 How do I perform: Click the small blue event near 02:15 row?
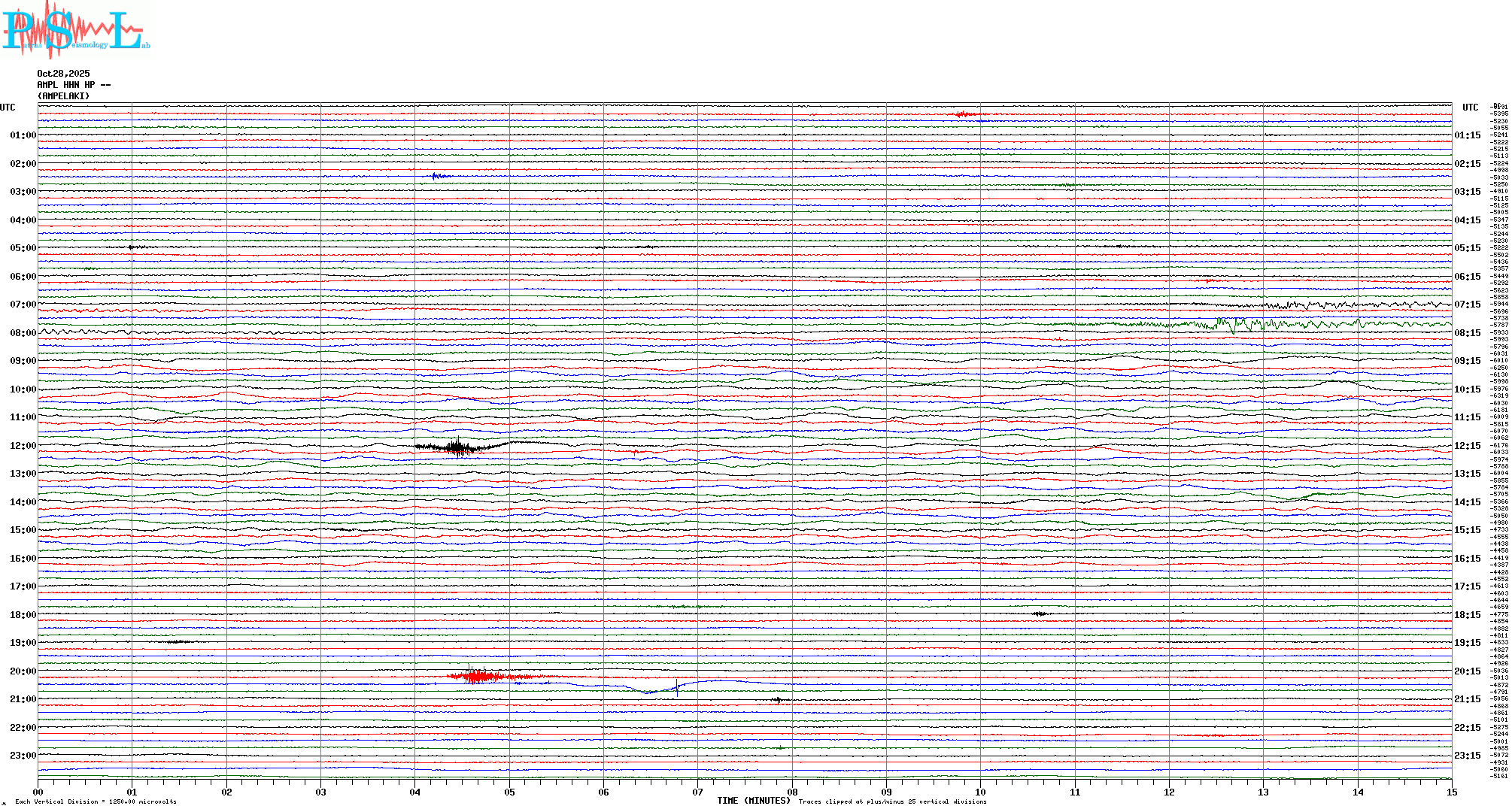pos(438,177)
